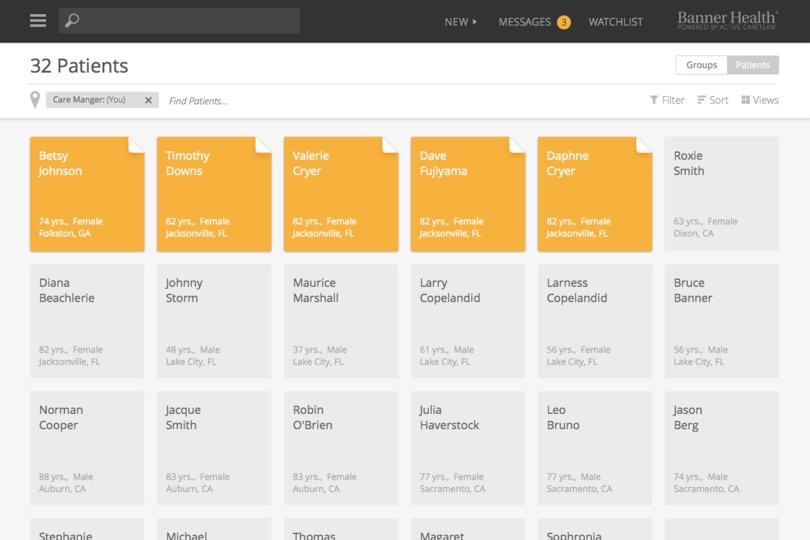This screenshot has height=540, width=810.
Task: Click the Views grid icon
Action: (x=746, y=100)
